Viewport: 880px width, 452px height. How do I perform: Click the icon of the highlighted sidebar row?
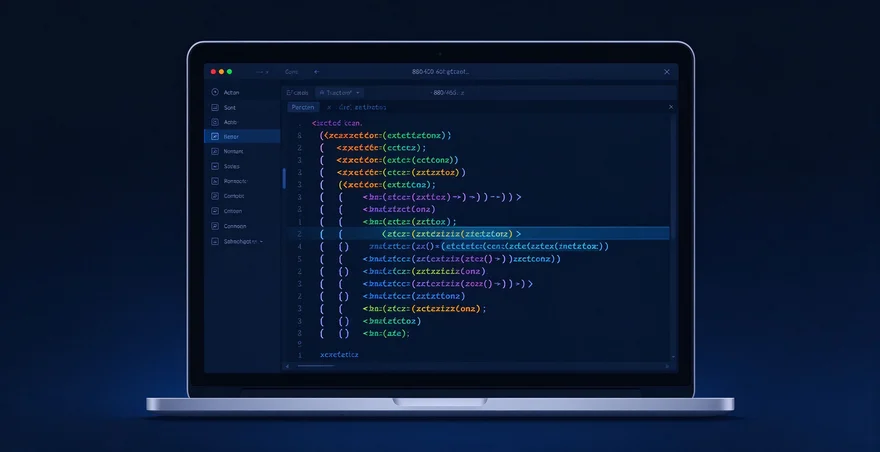pyautogui.click(x=214, y=136)
